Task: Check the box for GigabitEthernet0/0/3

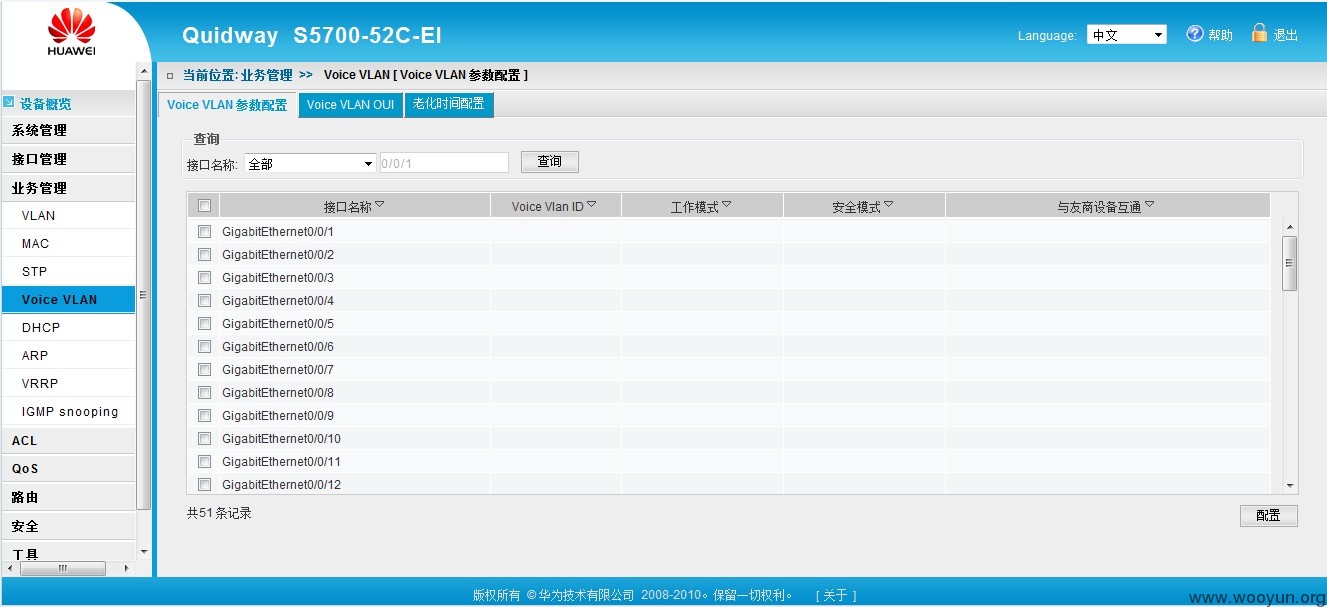Action: tap(204, 278)
